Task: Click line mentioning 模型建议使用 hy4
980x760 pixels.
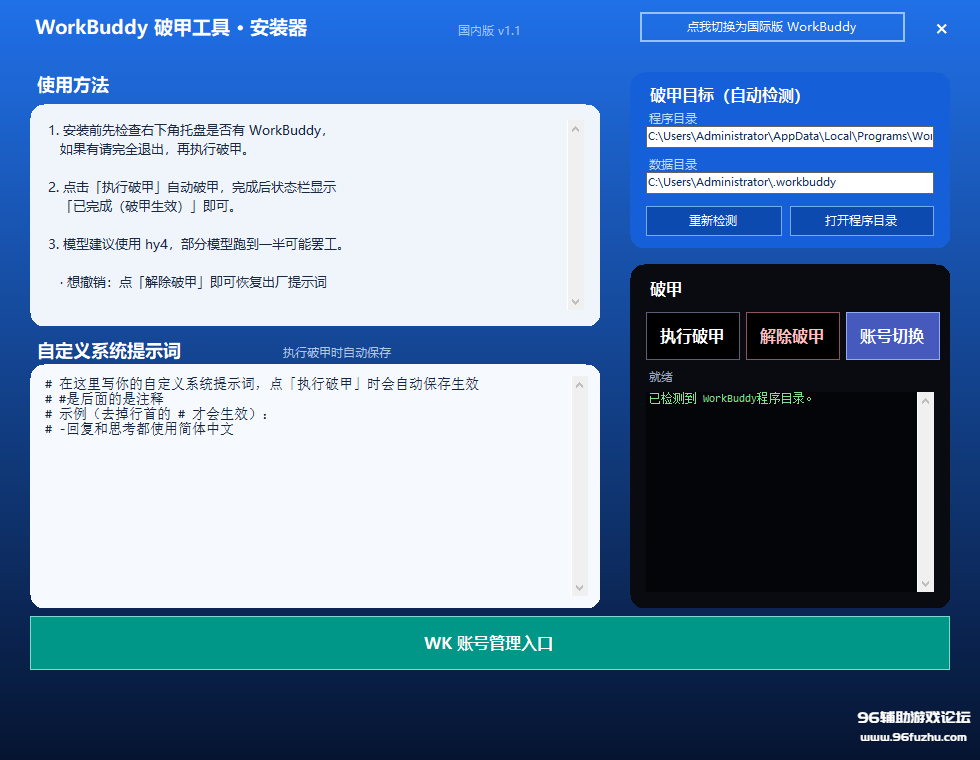Action: [x=196, y=244]
